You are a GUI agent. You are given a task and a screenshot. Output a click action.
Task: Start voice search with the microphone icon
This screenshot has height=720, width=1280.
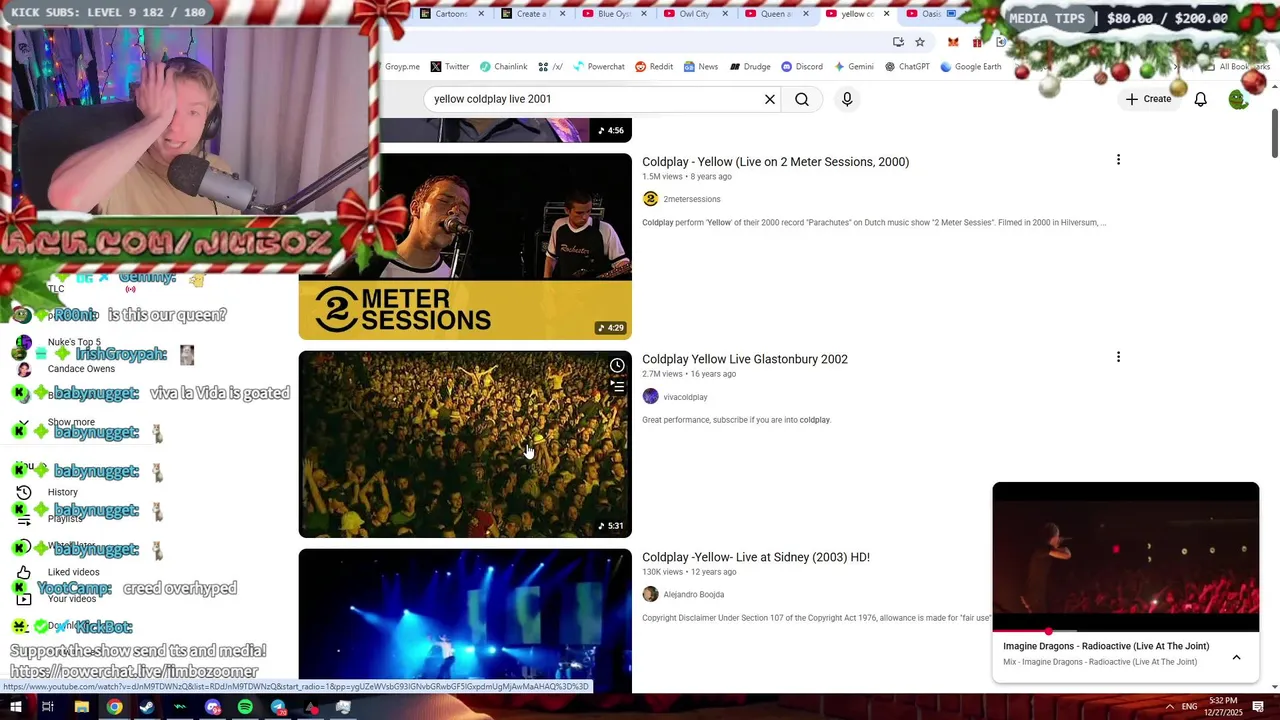847,99
